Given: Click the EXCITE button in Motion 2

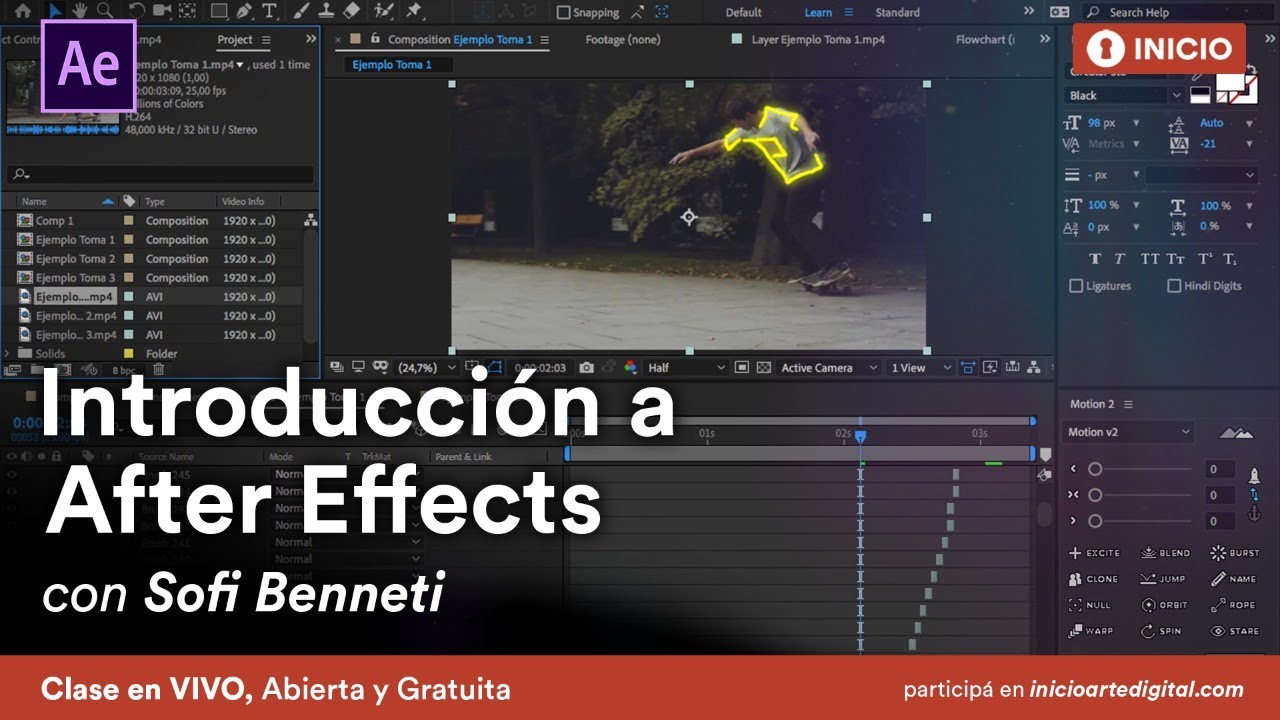Looking at the screenshot, I should pyautogui.click(x=1094, y=553).
